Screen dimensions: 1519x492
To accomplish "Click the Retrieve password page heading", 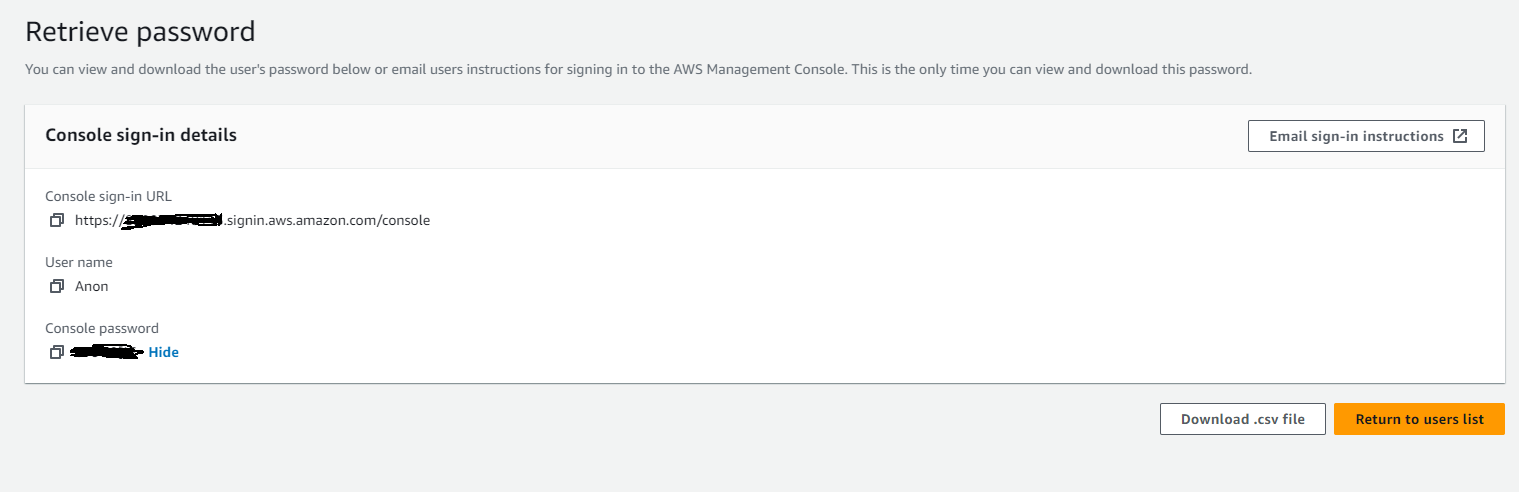I will coord(140,31).
